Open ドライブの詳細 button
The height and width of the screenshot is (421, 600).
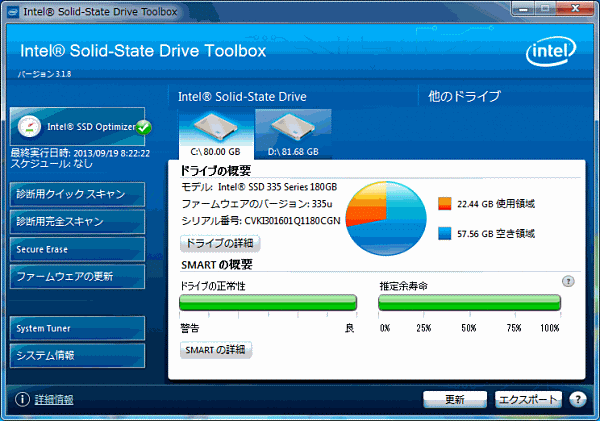(x=220, y=243)
